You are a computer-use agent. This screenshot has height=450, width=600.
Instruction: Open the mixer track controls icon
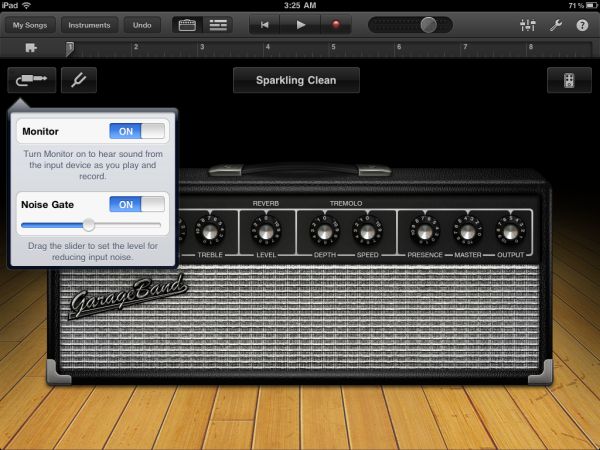click(528, 25)
